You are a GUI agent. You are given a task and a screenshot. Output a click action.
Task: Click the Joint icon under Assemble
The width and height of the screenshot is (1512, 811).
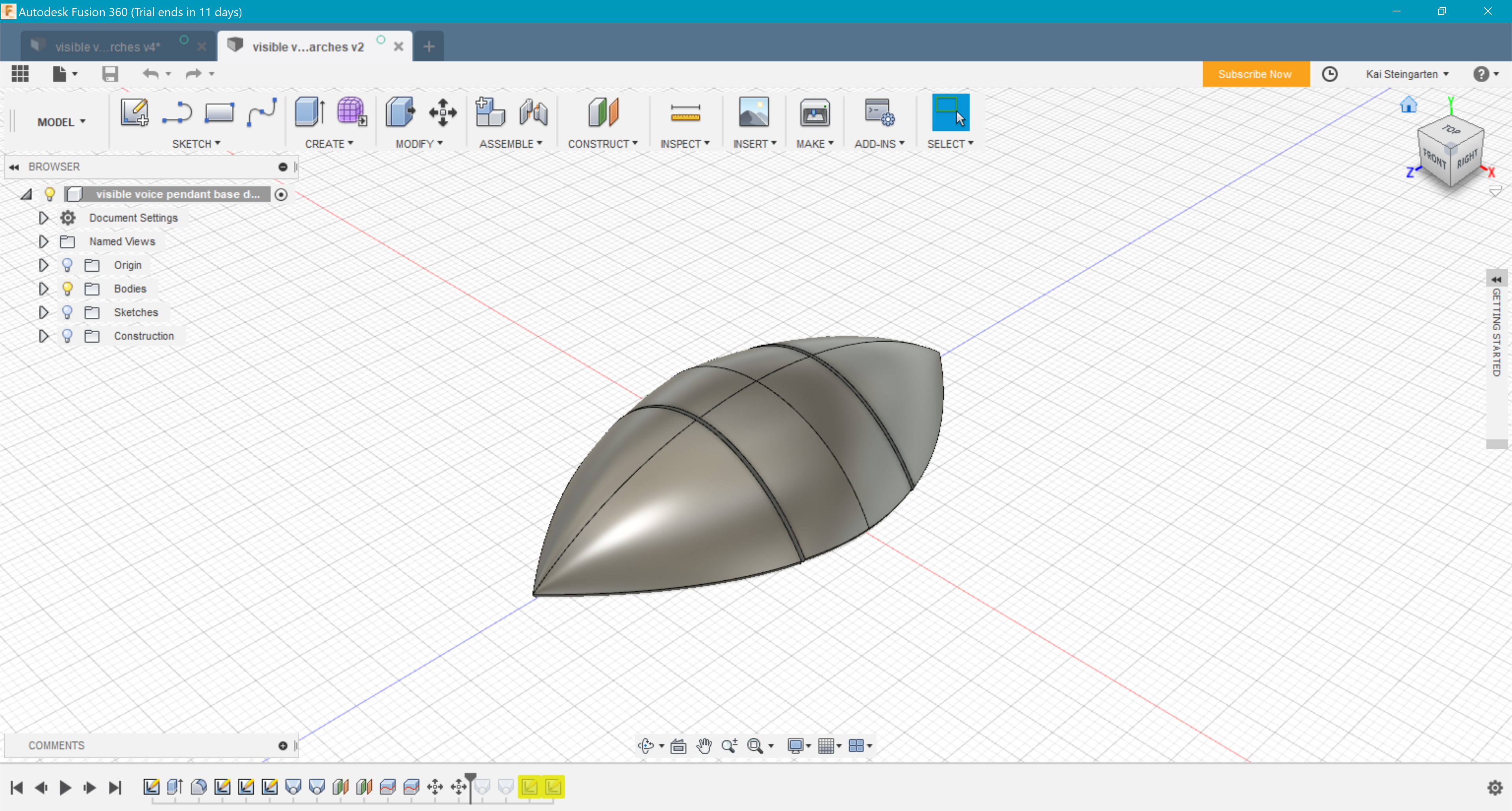[x=533, y=112]
